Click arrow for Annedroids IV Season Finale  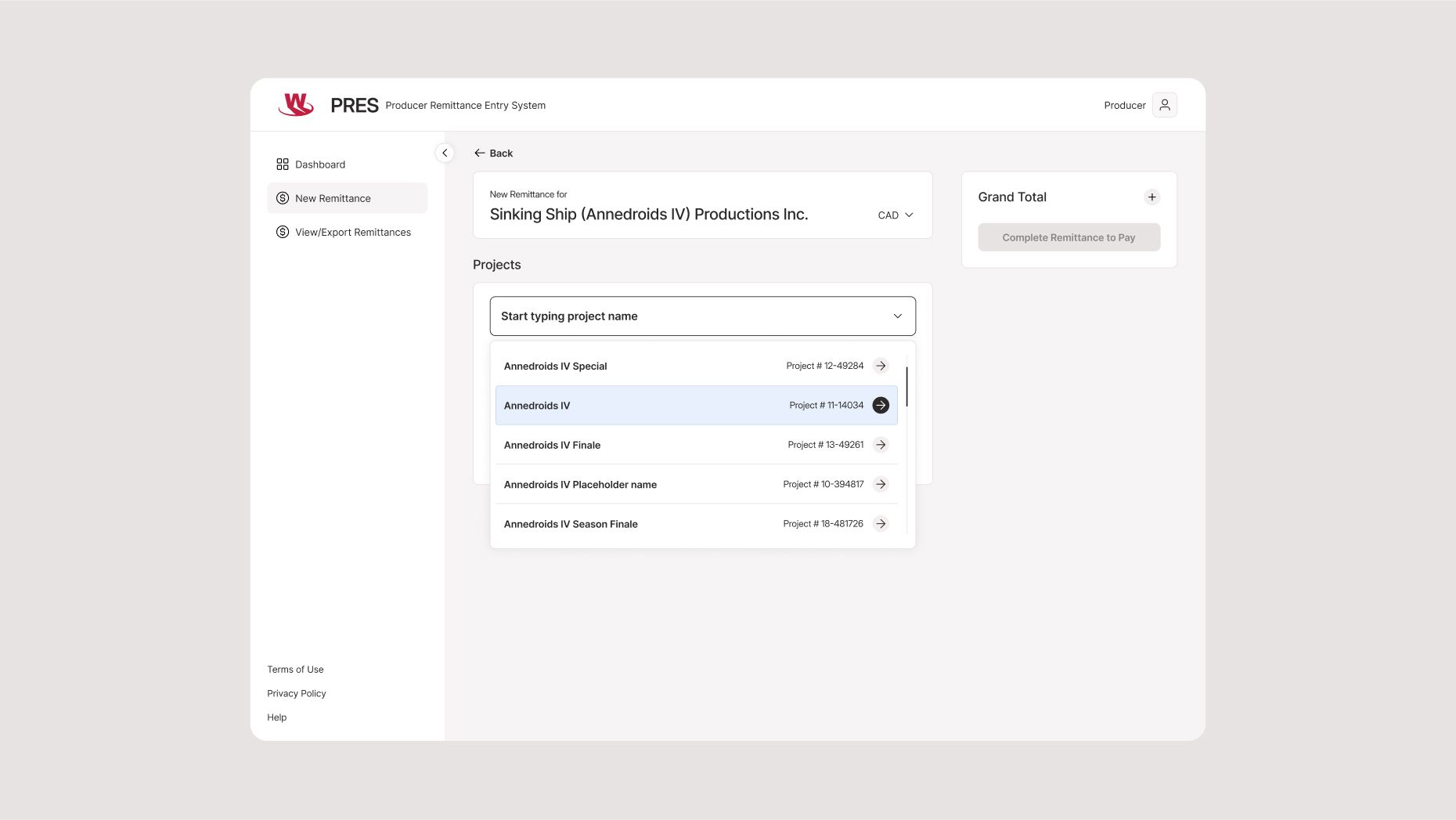pyautogui.click(x=881, y=524)
